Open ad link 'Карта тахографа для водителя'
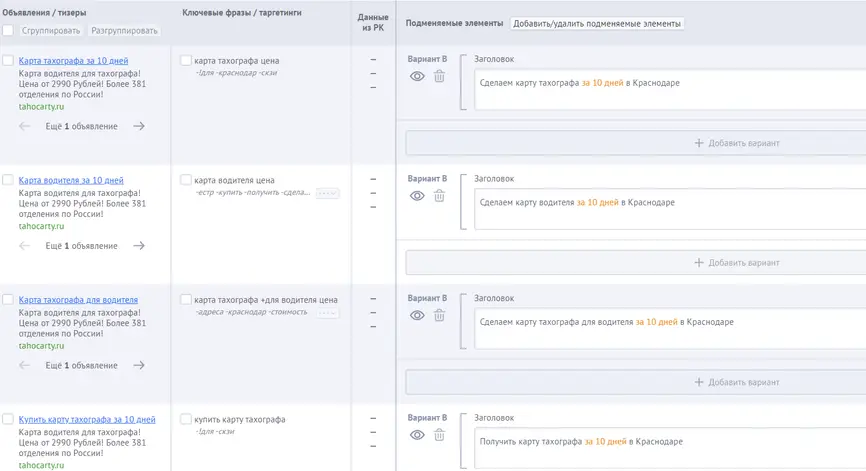This screenshot has height=471, width=866. coord(78,300)
